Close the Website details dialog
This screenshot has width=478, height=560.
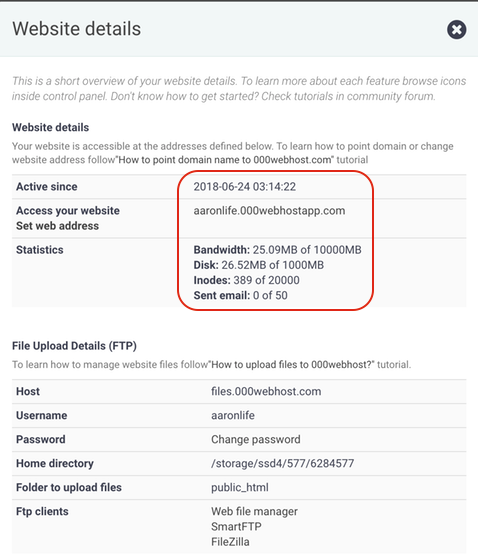(x=456, y=29)
